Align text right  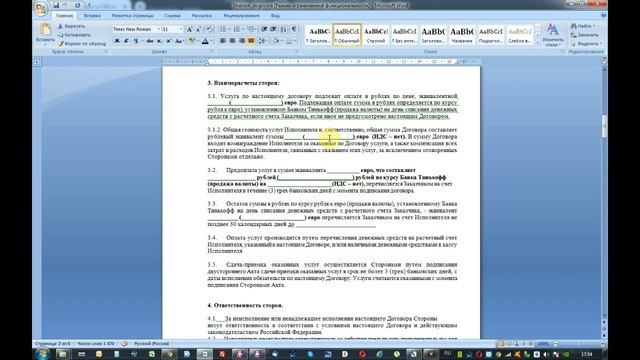click(242, 41)
